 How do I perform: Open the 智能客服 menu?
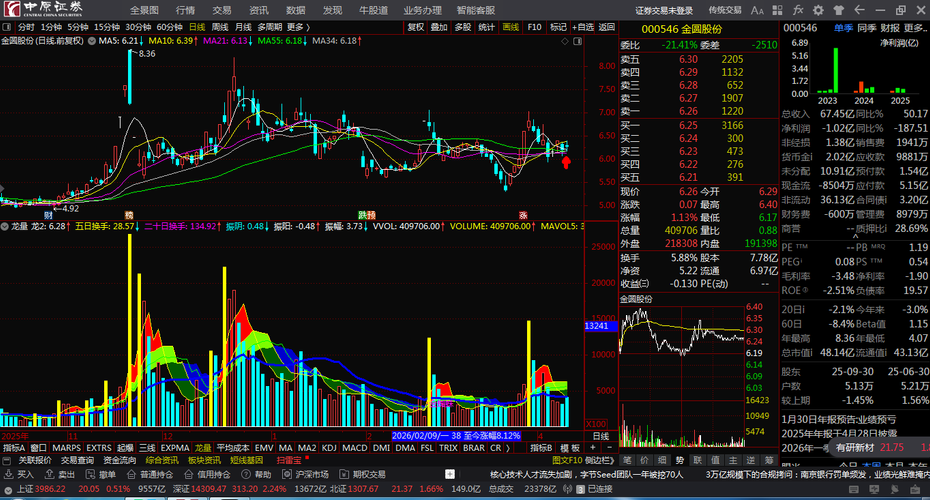coord(476,10)
